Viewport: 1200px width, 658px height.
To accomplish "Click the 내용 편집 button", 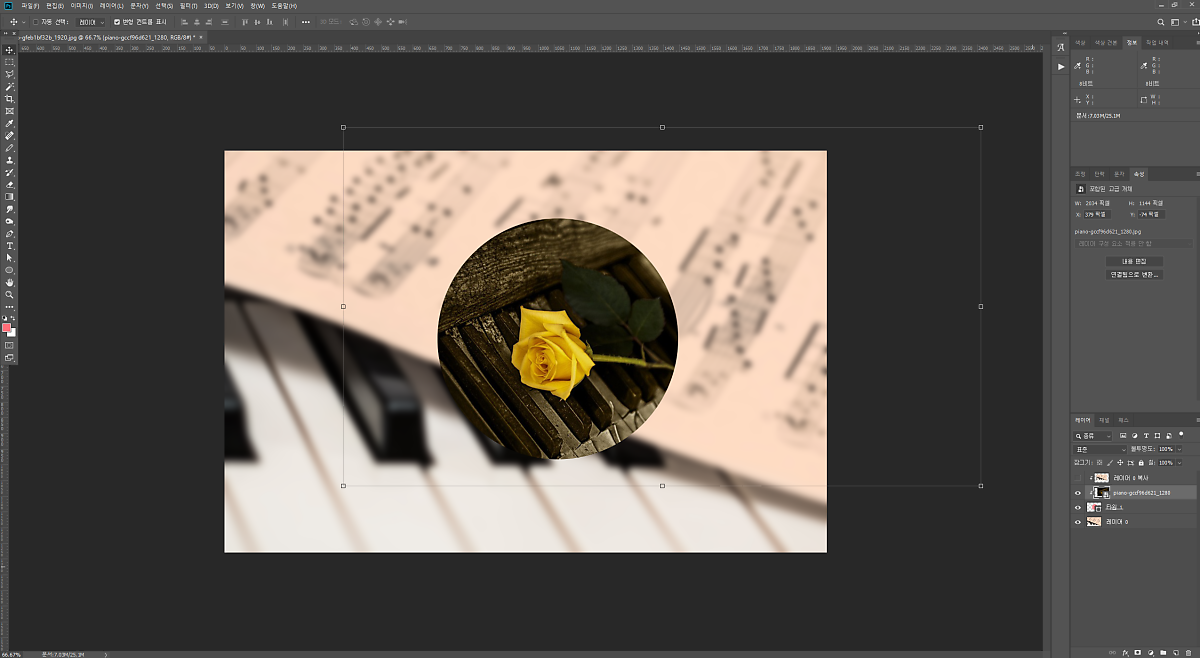I will [x=1134, y=261].
